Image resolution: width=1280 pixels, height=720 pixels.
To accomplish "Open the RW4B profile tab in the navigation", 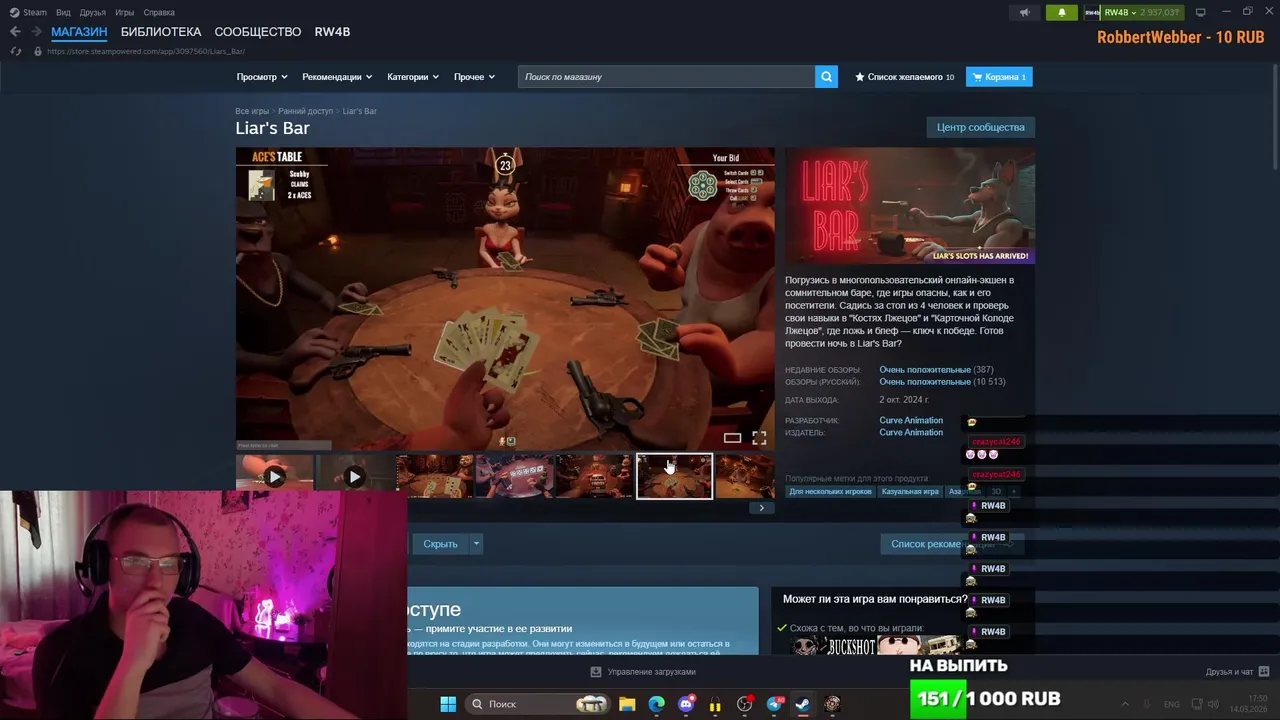I will tap(332, 32).
